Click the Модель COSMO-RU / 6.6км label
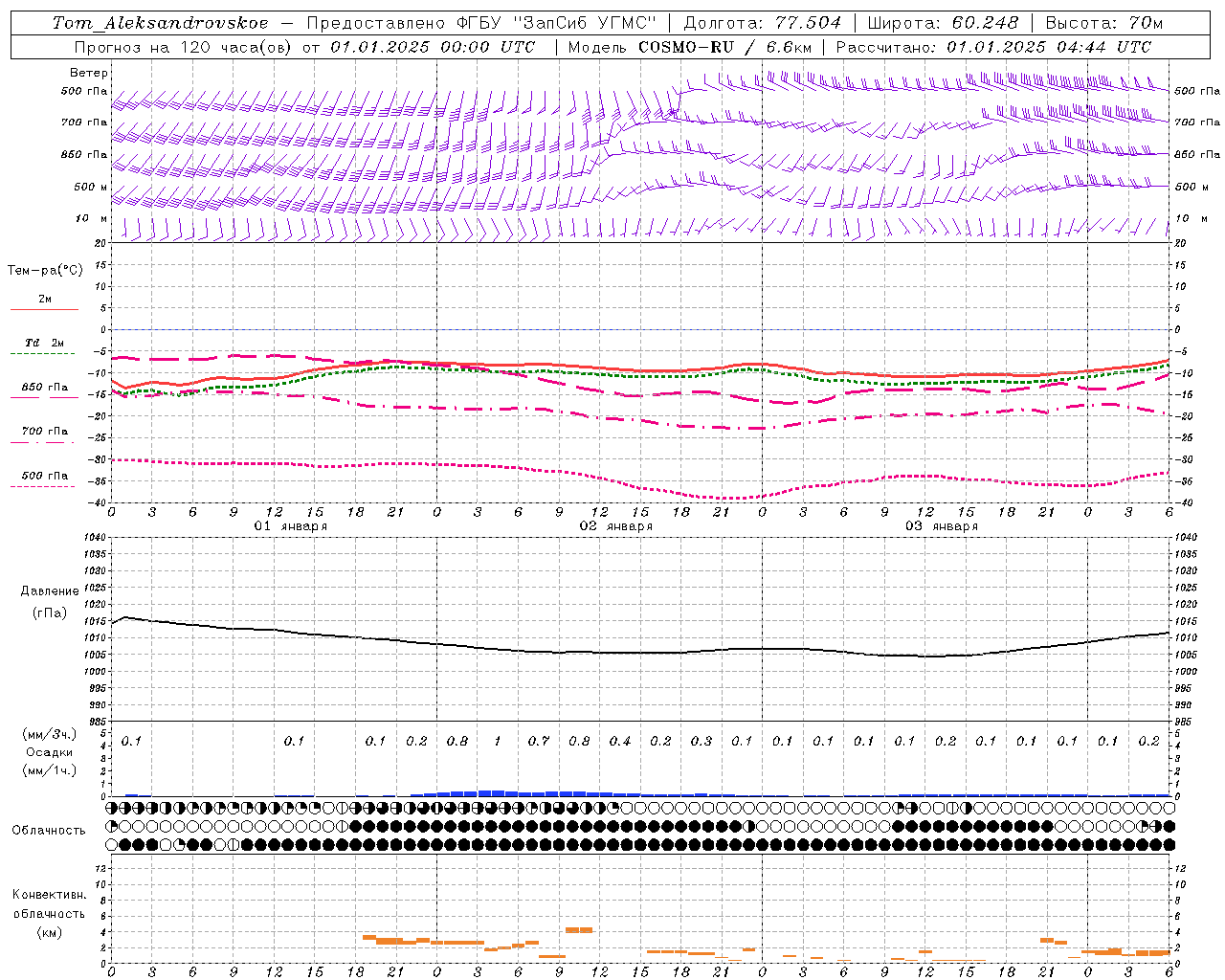 point(690,47)
